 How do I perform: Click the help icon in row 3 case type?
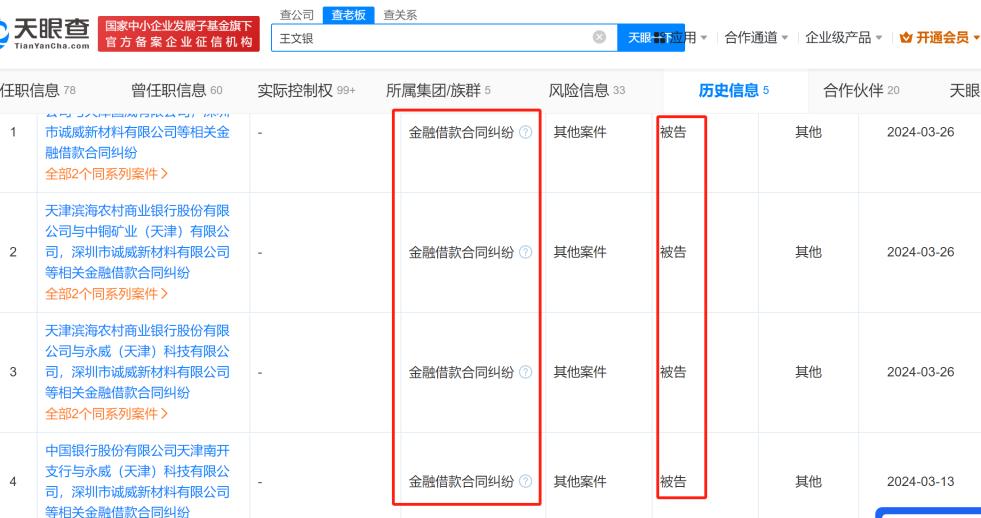pyautogui.click(x=526, y=372)
